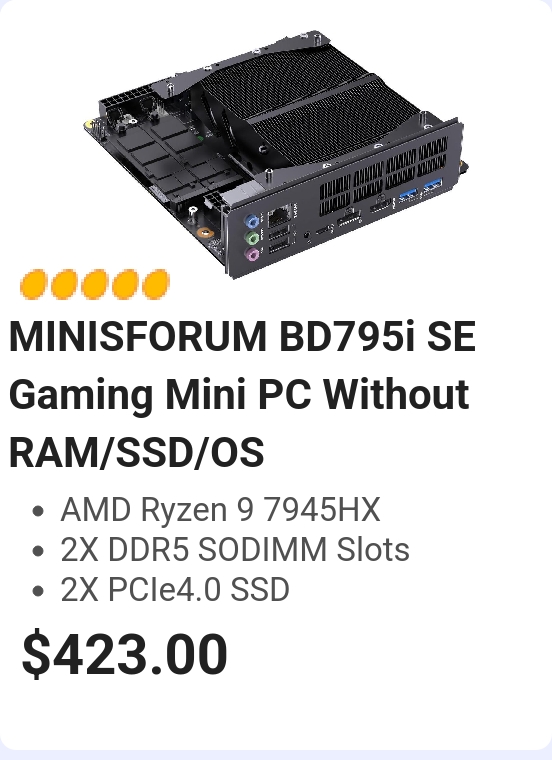Viewport: 552px width, 760px height.
Task: Click the 'RAM/SSD/OS' title text
Action: pyautogui.click(x=137, y=453)
